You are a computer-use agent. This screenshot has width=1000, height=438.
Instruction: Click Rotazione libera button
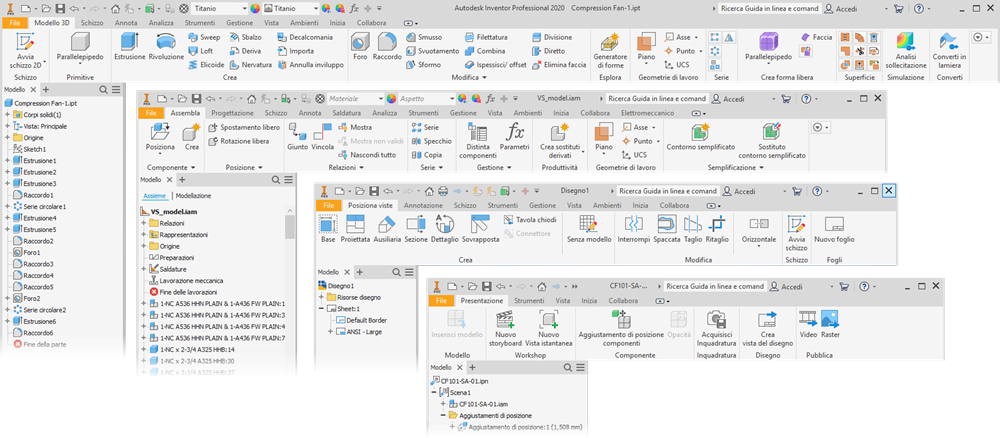[x=239, y=141]
